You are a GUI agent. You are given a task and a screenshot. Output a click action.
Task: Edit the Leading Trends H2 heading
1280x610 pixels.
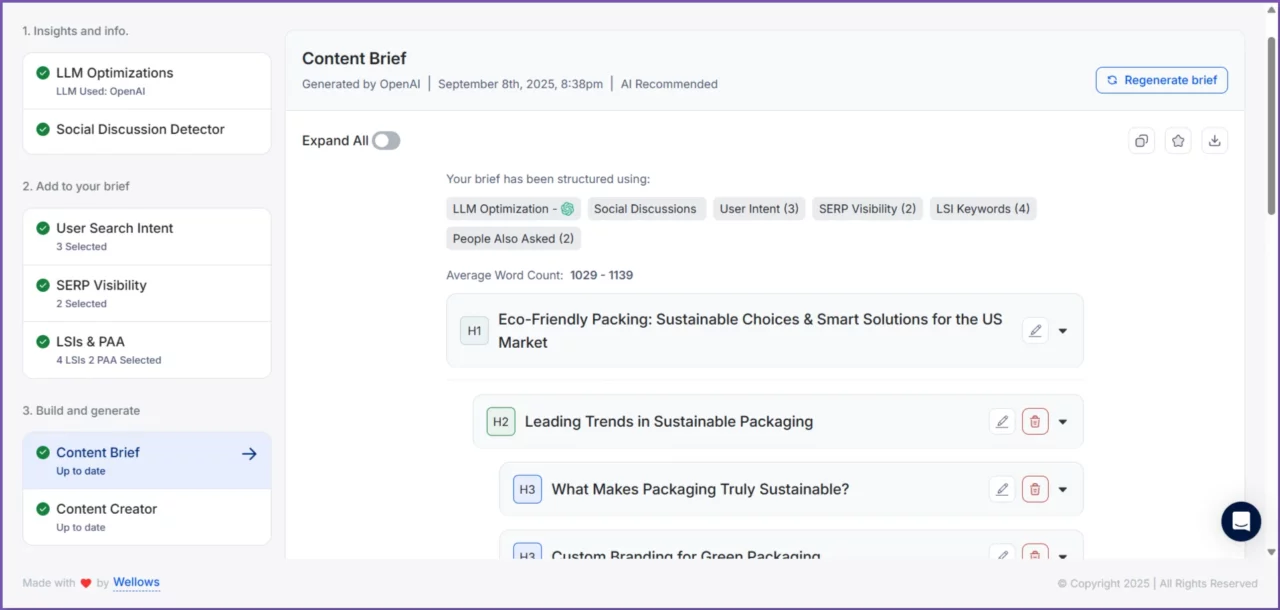click(x=1002, y=422)
